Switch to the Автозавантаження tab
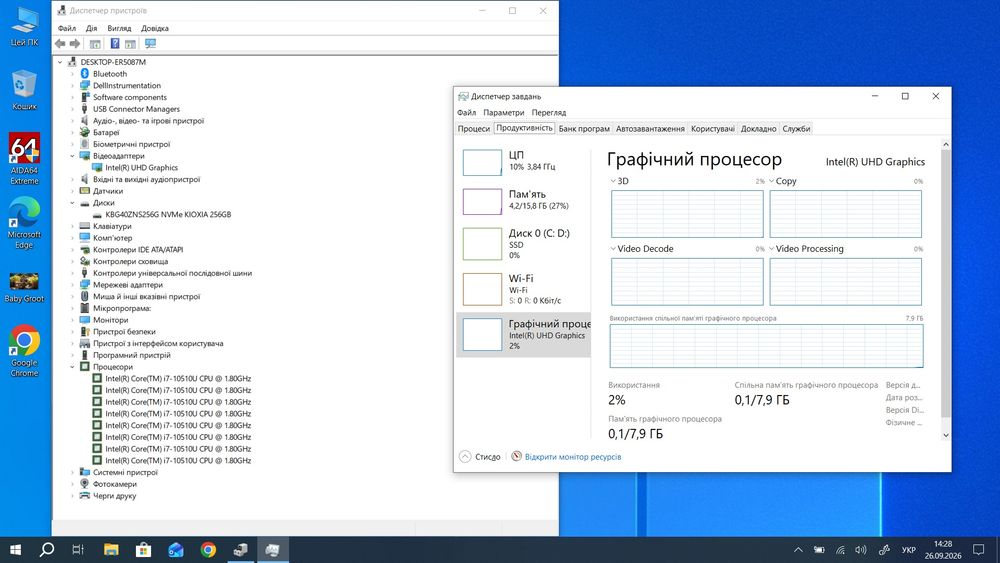This screenshot has width=1000, height=563. tap(651, 129)
